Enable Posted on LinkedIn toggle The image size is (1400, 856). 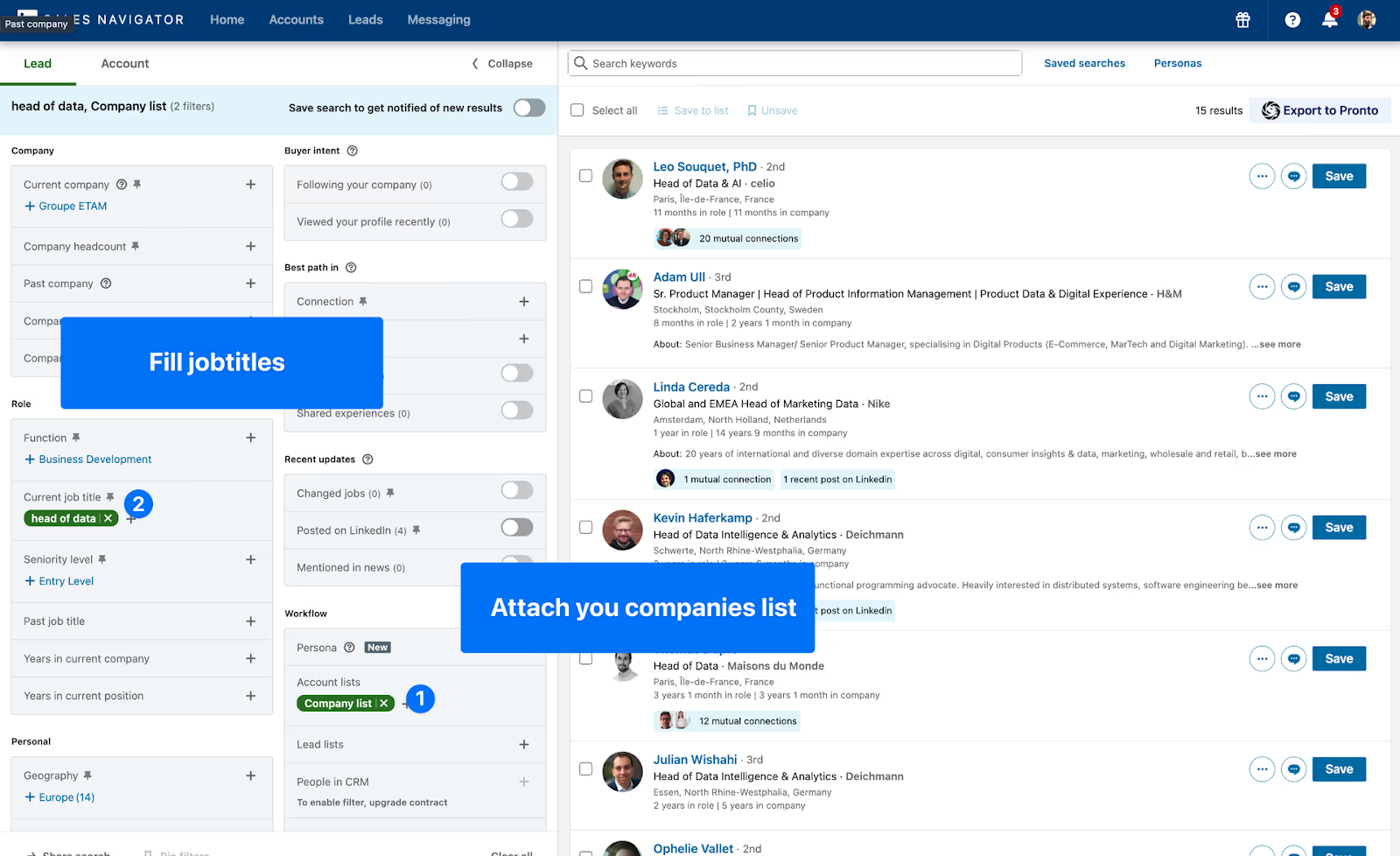(517, 527)
